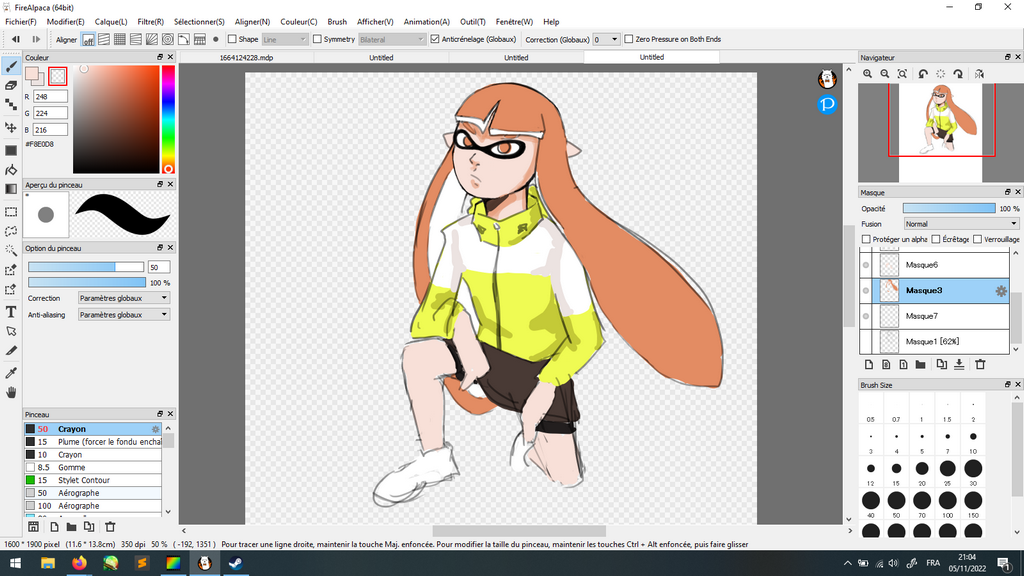
Task: Open the Shape Line dropdown
Action: [285, 39]
